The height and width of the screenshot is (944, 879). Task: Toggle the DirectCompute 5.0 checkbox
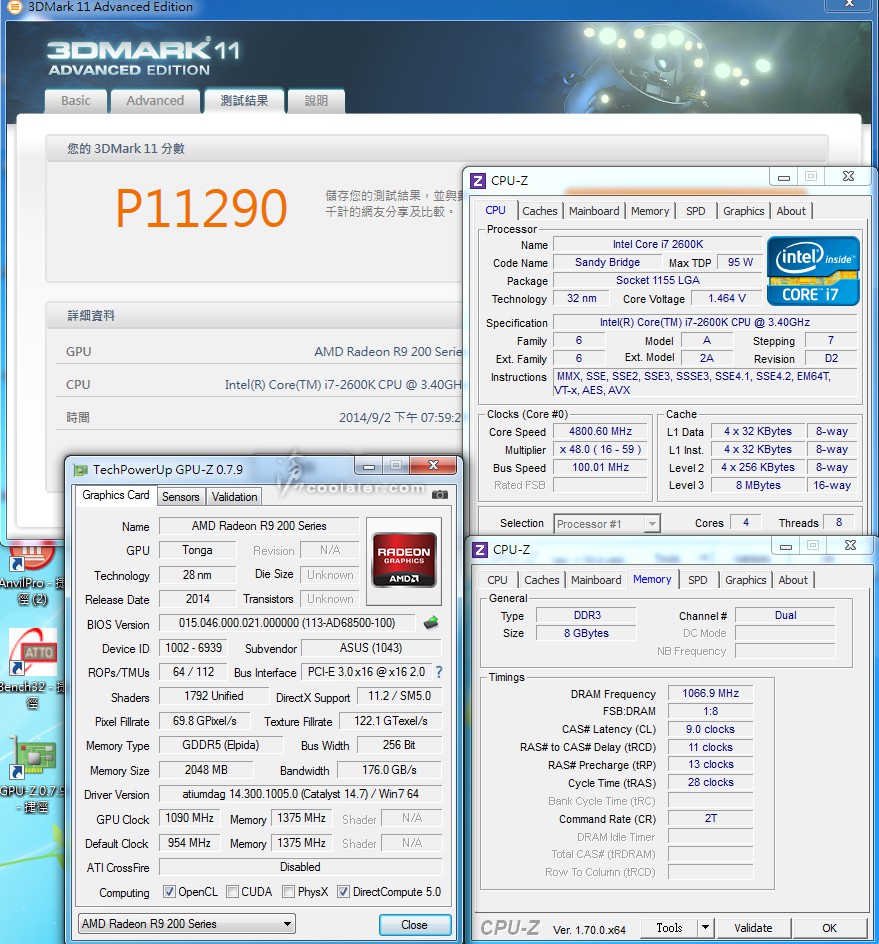(x=343, y=892)
